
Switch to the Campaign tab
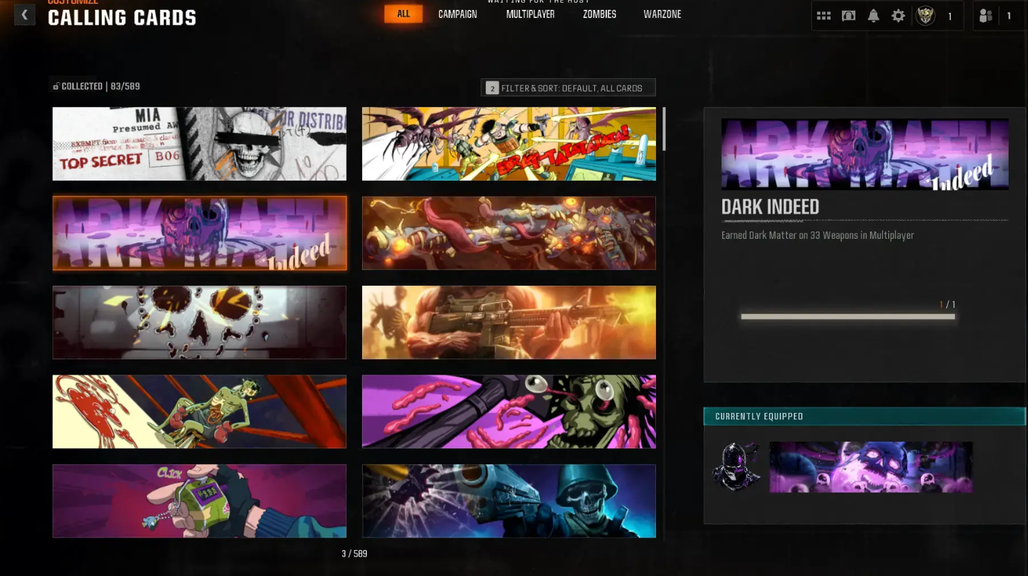point(458,14)
